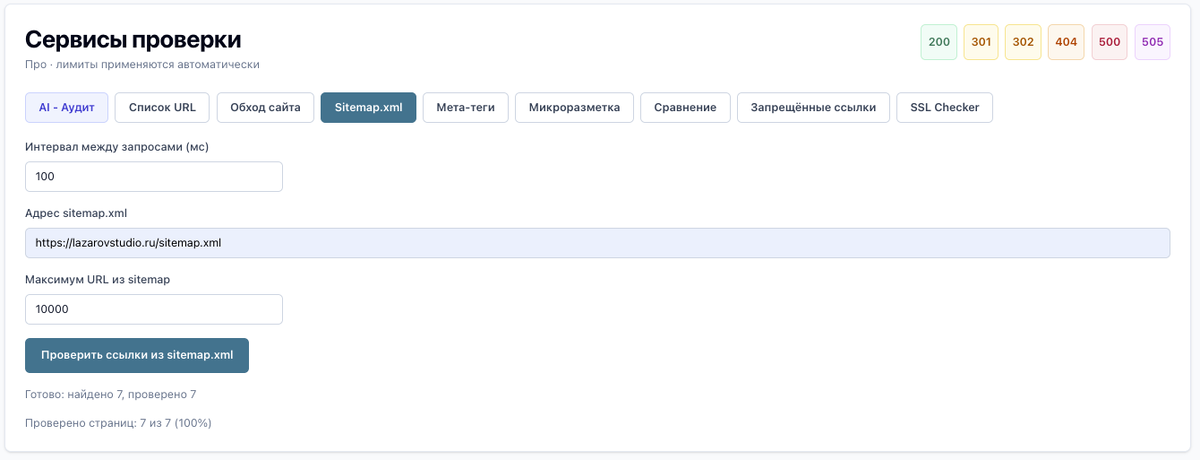Switch to the Сравнение tab
The image size is (1200, 460).
pyautogui.click(x=685, y=107)
